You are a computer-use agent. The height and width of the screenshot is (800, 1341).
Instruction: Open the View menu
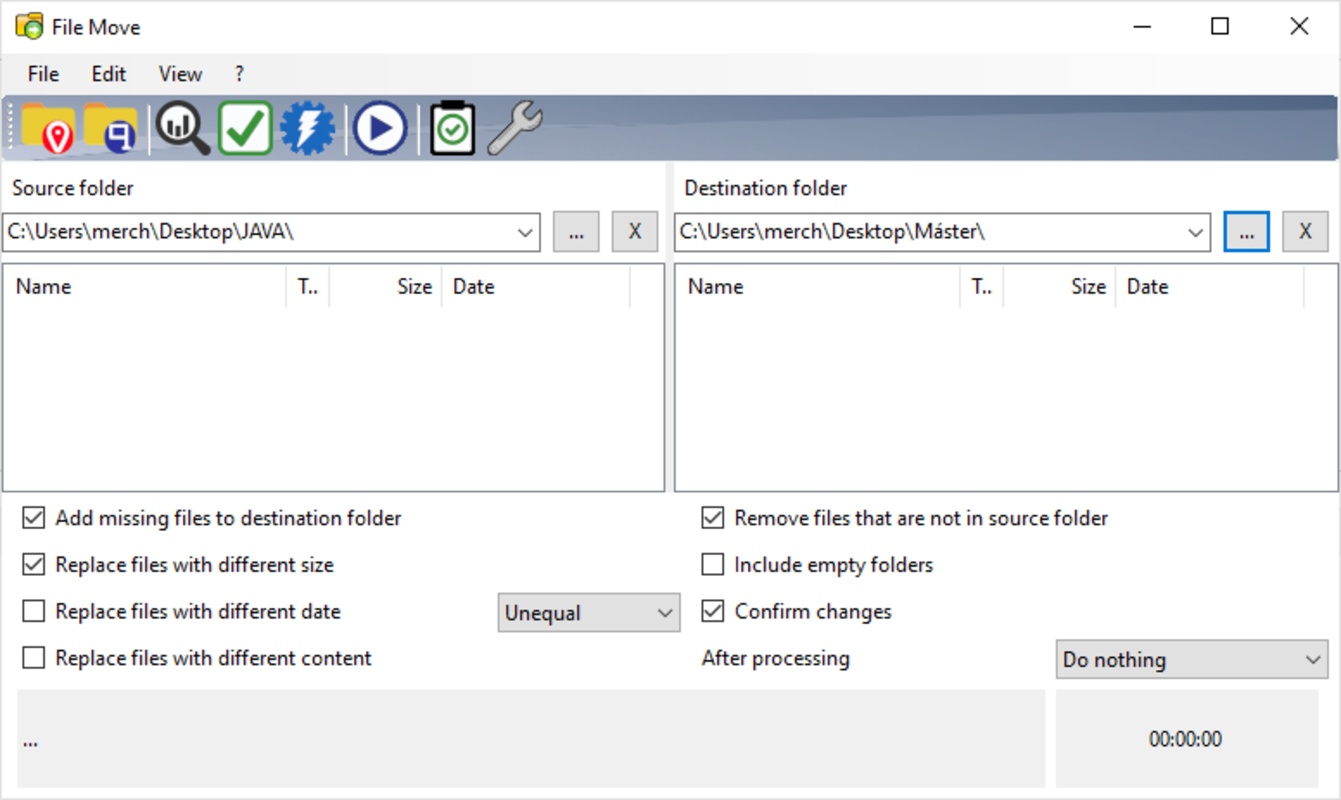click(x=180, y=74)
